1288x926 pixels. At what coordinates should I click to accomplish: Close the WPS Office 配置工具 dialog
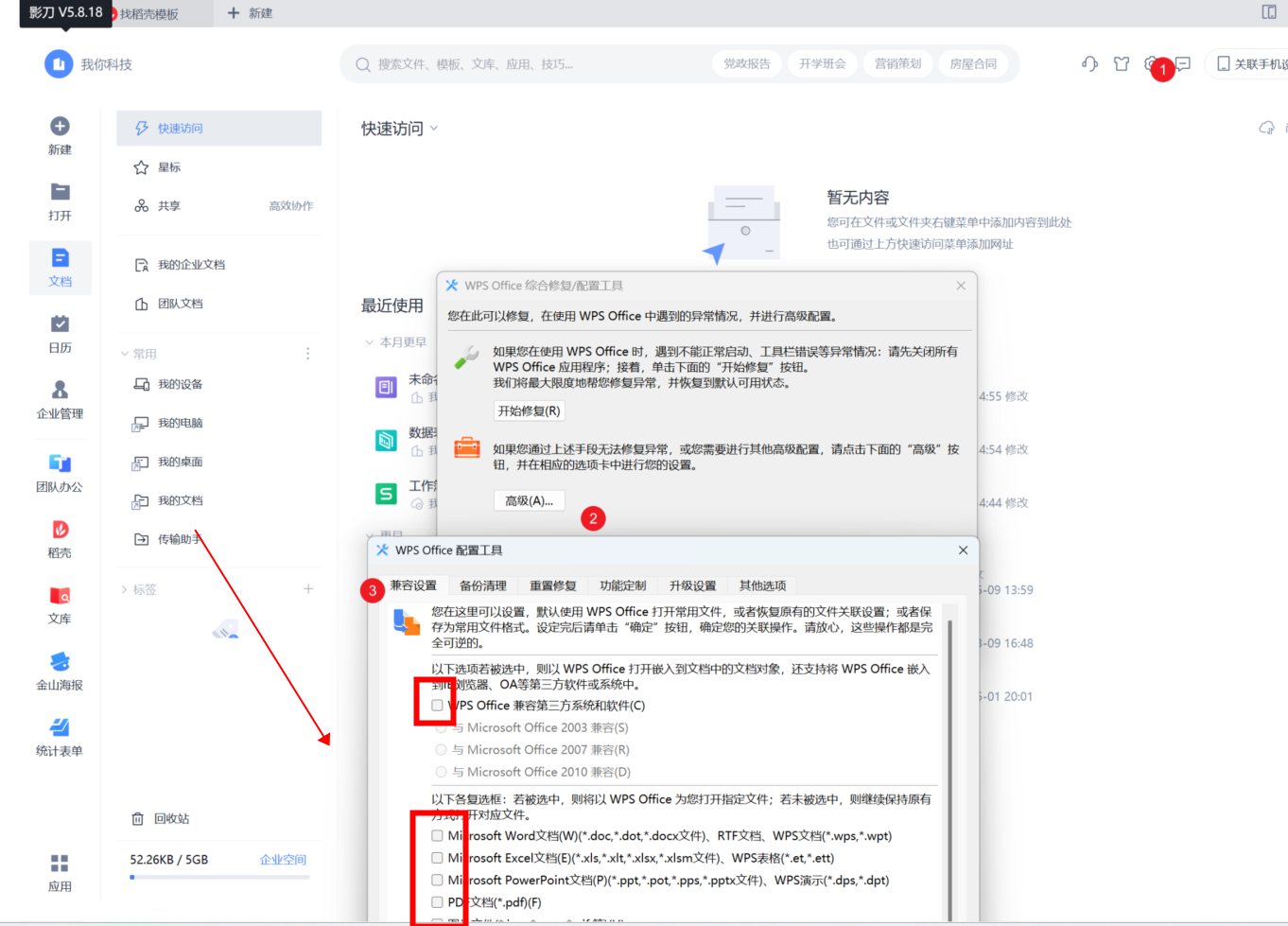coord(963,550)
